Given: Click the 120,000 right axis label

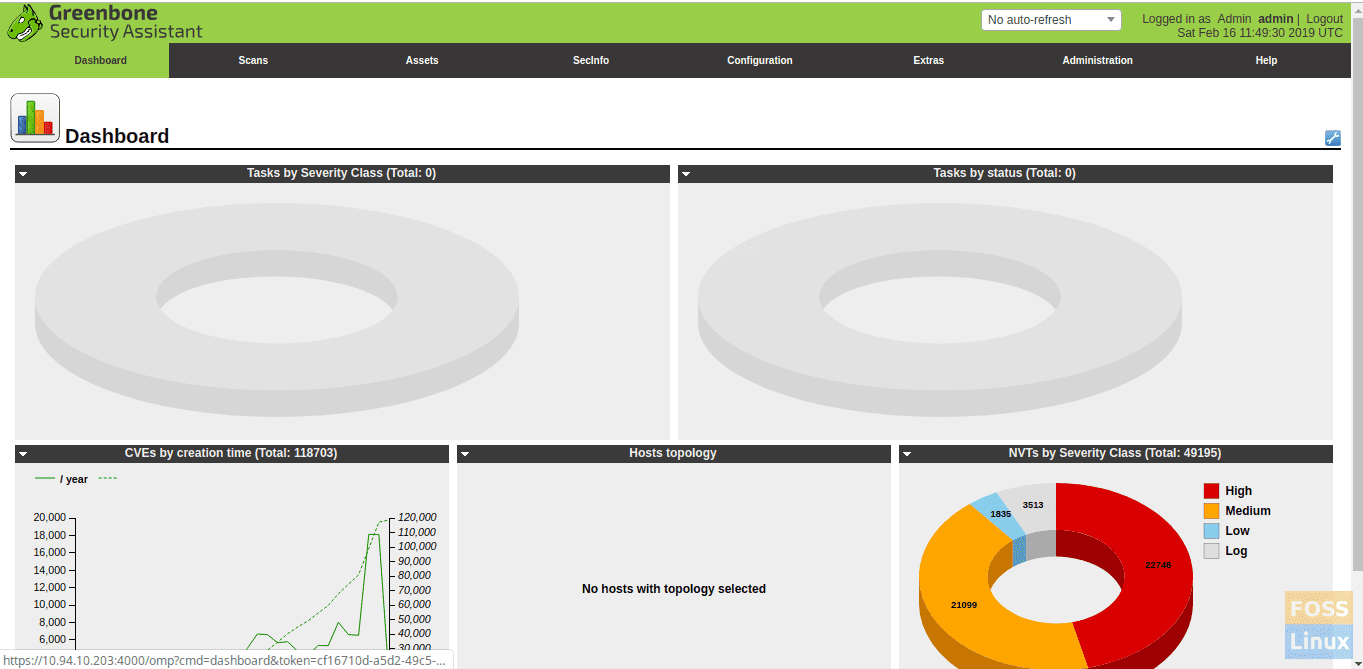Looking at the screenshot, I should point(417,518).
